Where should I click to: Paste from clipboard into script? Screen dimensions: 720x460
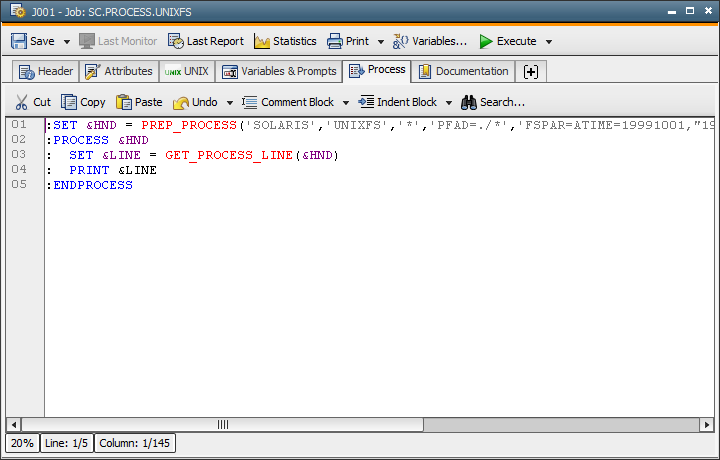(x=124, y=102)
